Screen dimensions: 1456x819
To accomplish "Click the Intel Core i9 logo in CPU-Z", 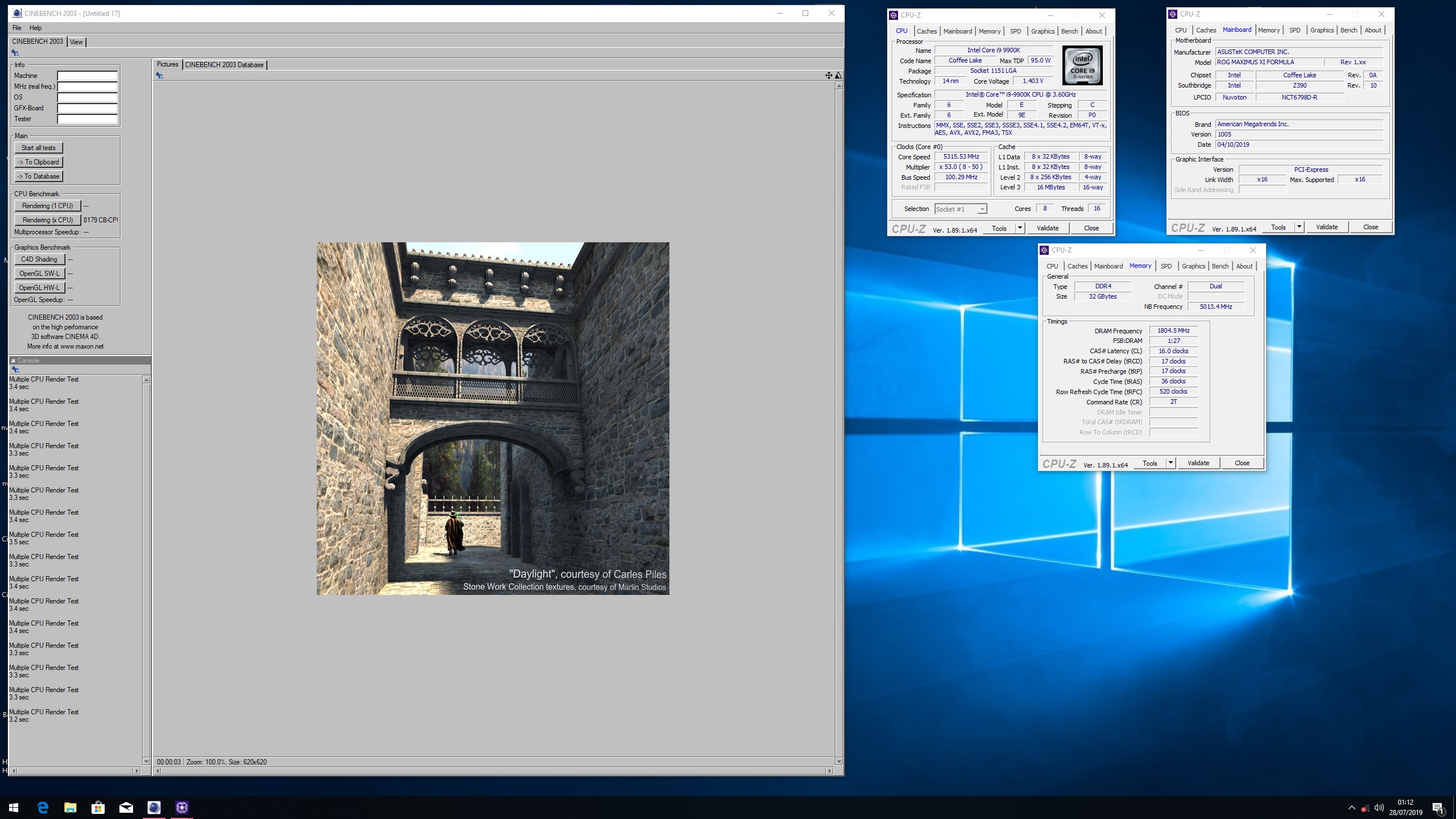I will [1082, 66].
